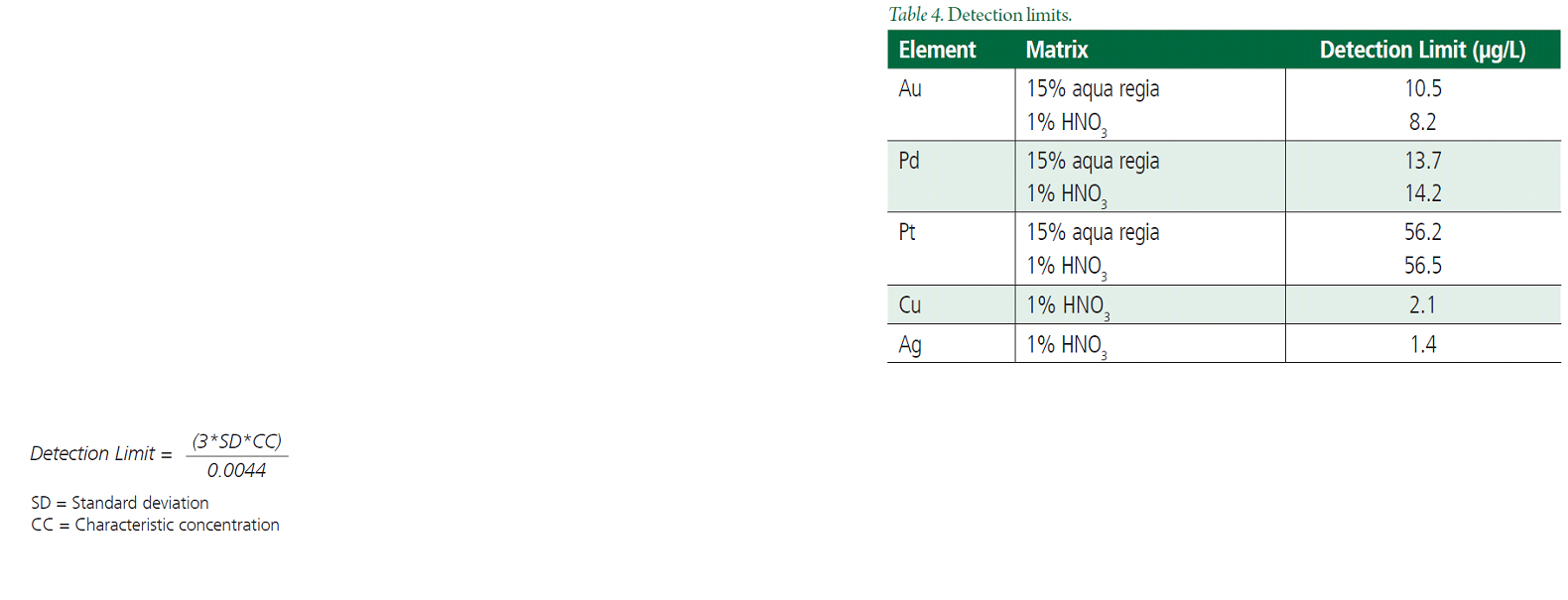Click the 0.0044 formula denominator
Image resolution: width=1568 pixels, height=600 pixels.
[236, 471]
